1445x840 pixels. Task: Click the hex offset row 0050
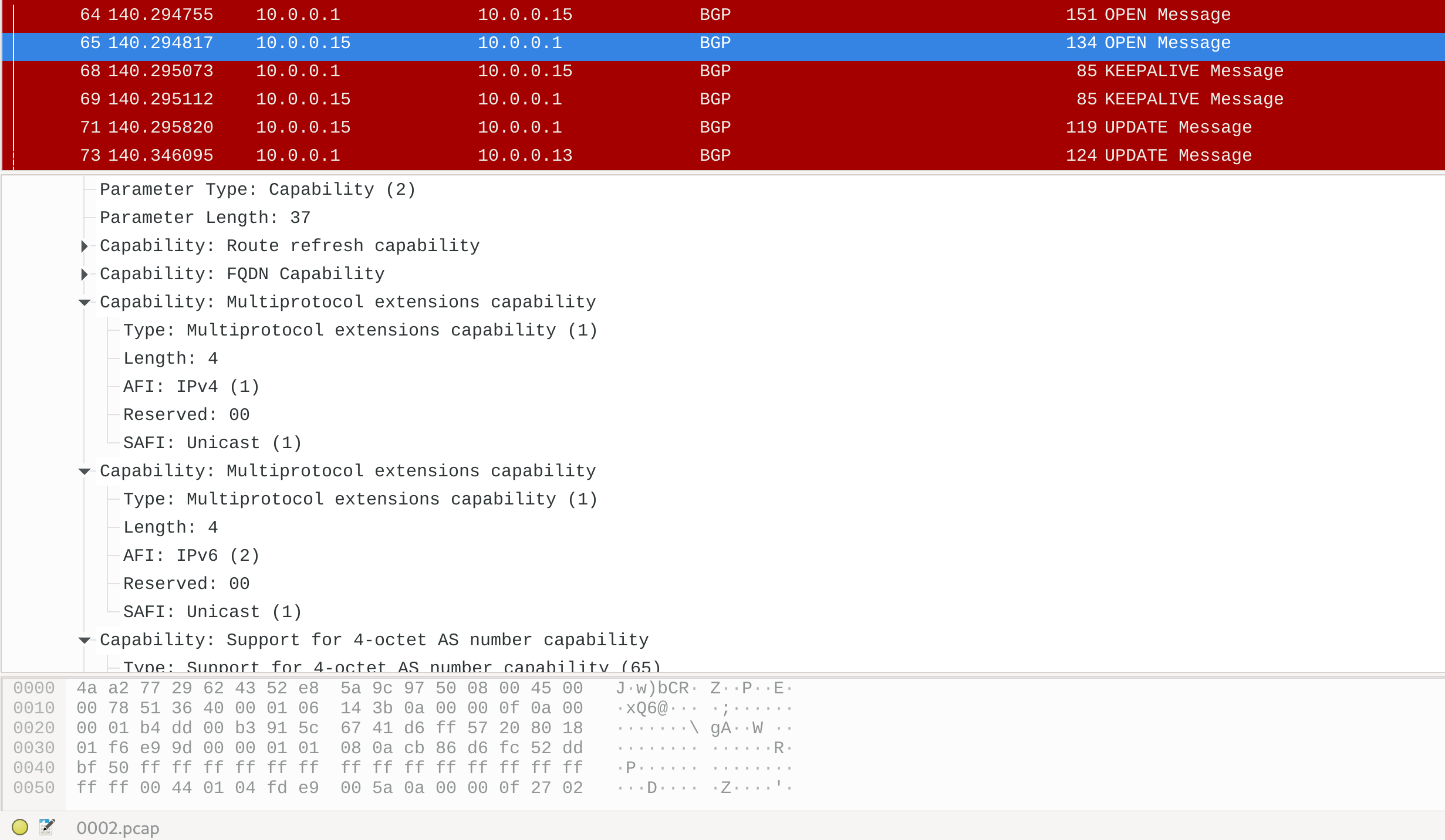click(x=33, y=787)
